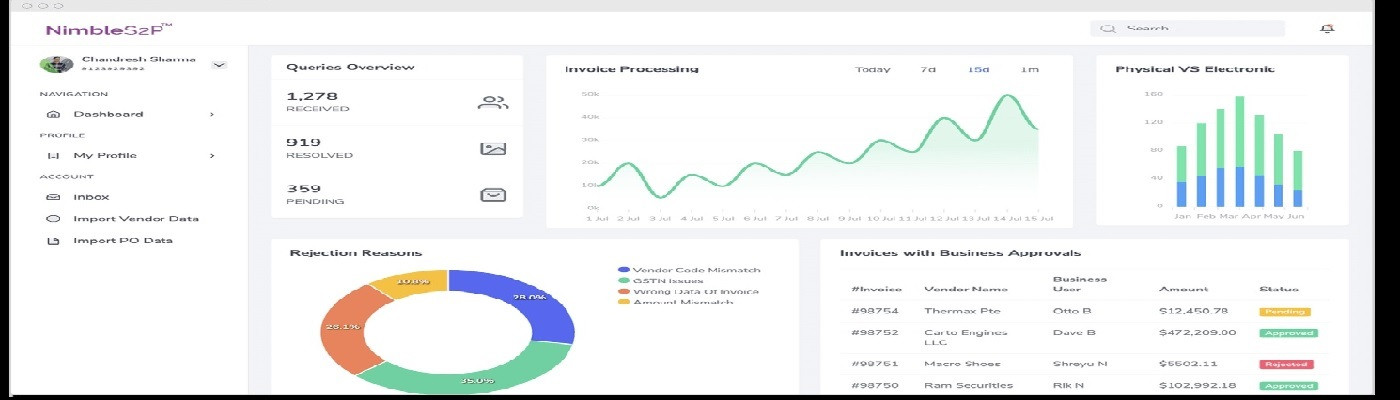Image resolution: width=1400 pixels, height=400 pixels.
Task: Toggle GSTN Issues legend swatch
Action: 624,281
